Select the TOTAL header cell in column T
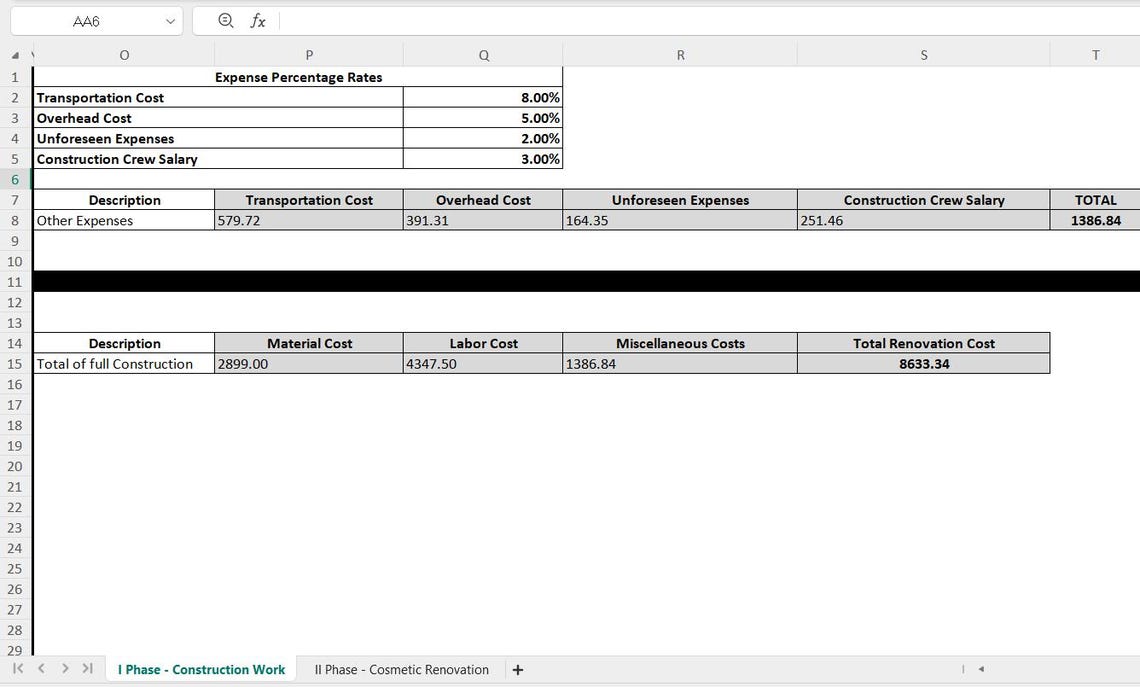1140x687 pixels. 1095,199
